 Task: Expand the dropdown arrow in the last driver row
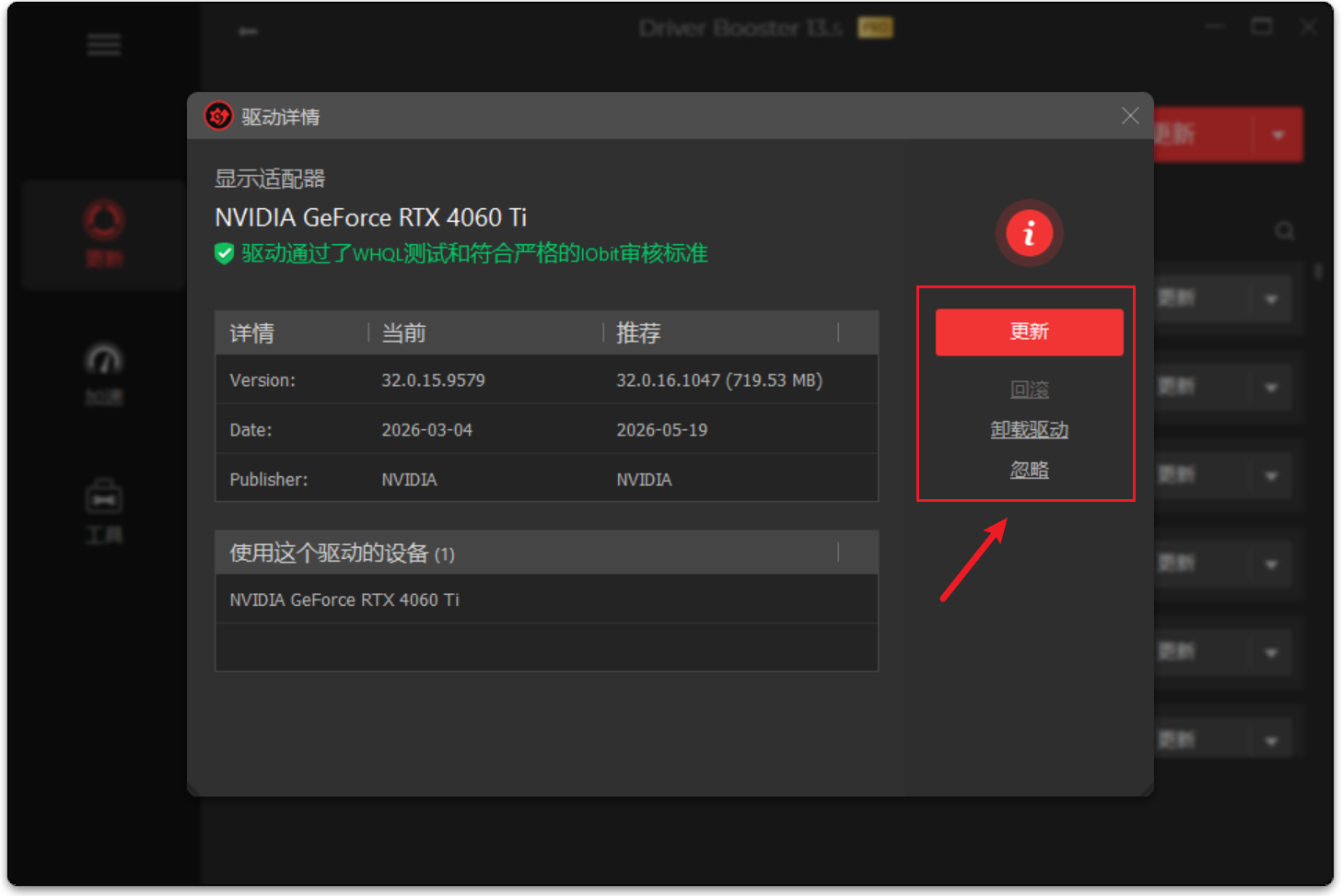tap(1271, 740)
